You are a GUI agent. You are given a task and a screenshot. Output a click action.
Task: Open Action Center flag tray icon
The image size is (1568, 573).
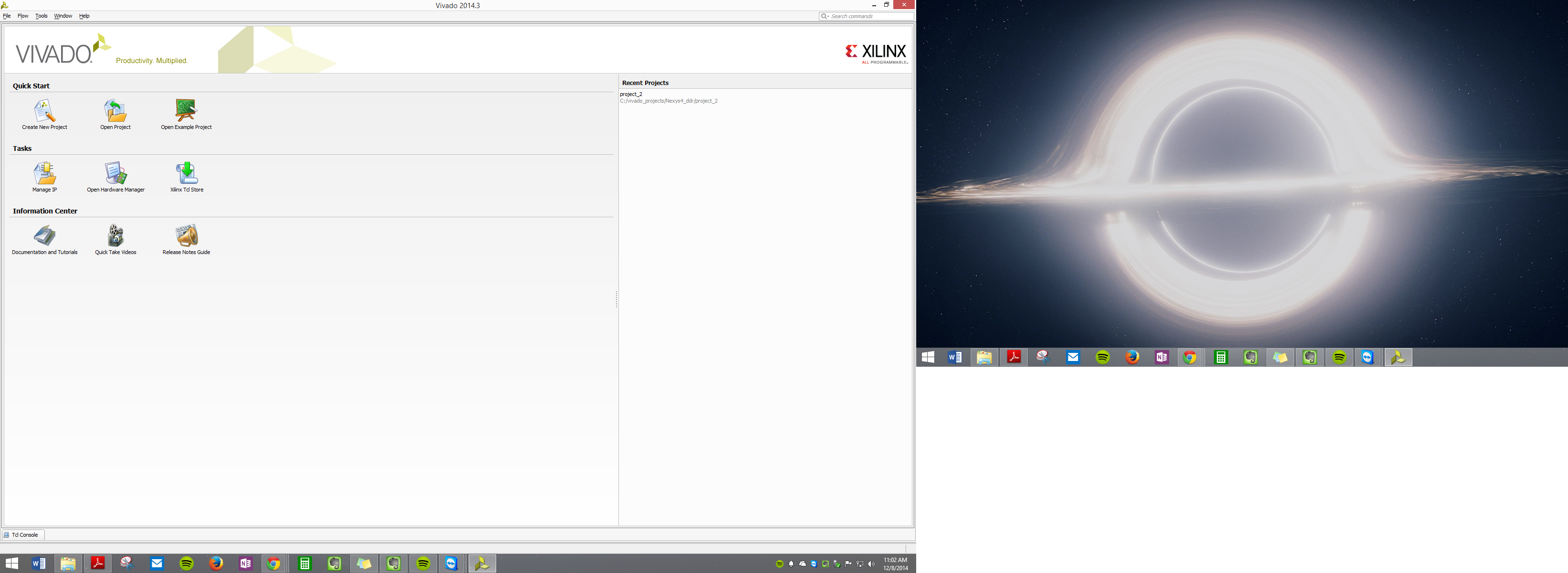[848, 564]
